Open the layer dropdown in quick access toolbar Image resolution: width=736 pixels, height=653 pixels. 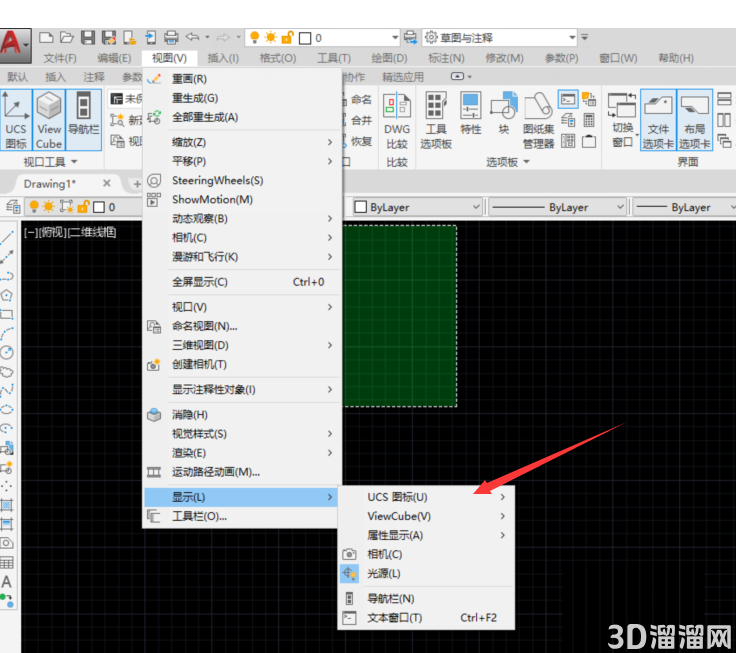395,38
